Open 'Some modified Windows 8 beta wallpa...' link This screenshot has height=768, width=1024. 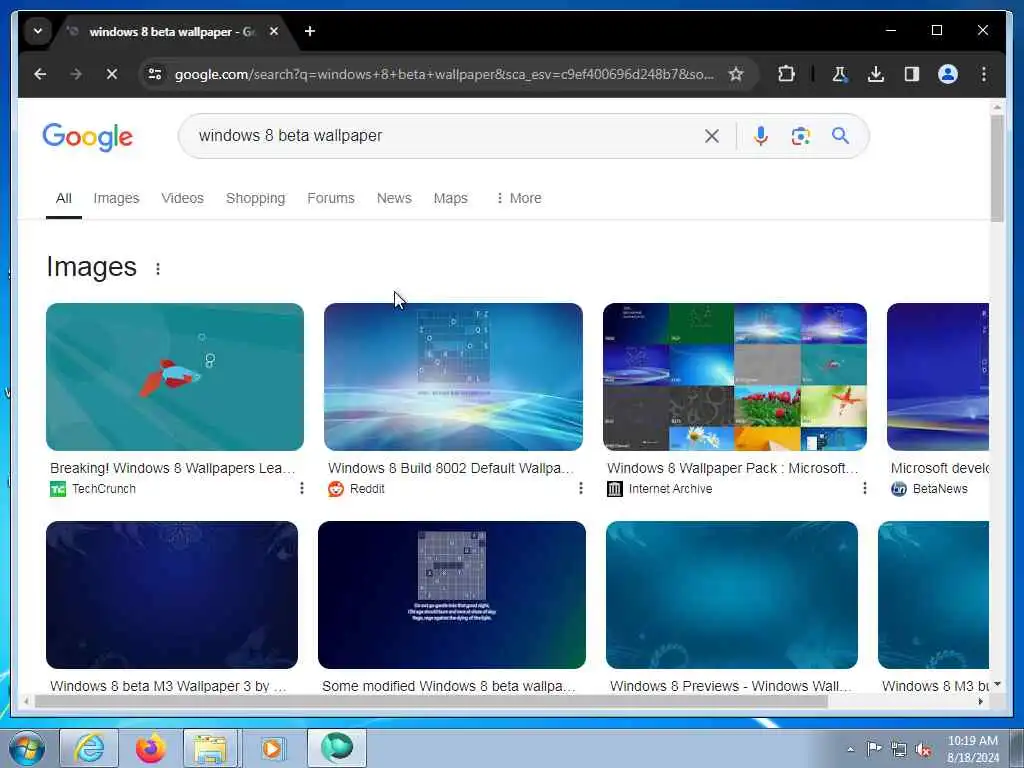pyautogui.click(x=449, y=686)
